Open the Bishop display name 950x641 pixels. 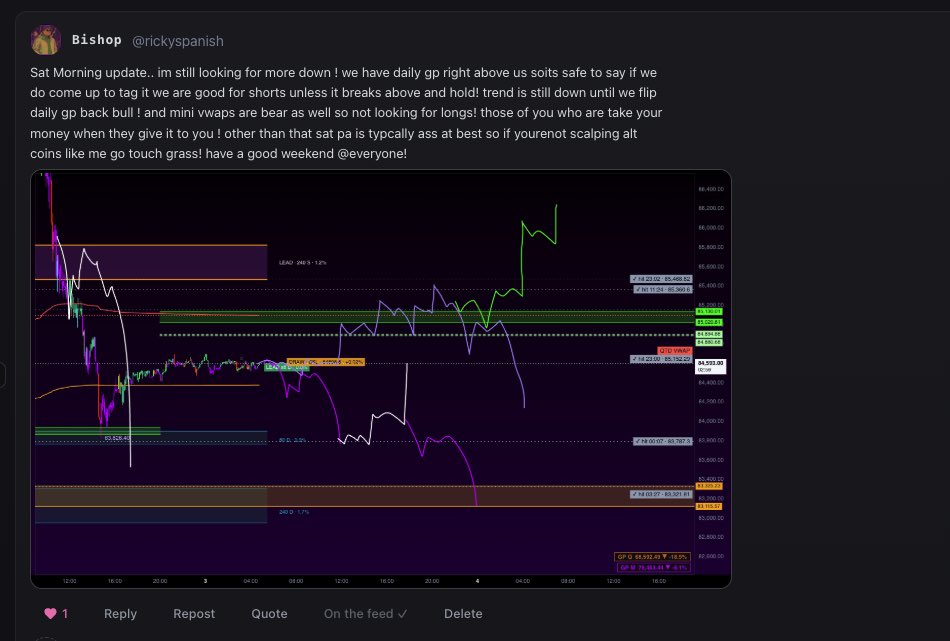96,40
